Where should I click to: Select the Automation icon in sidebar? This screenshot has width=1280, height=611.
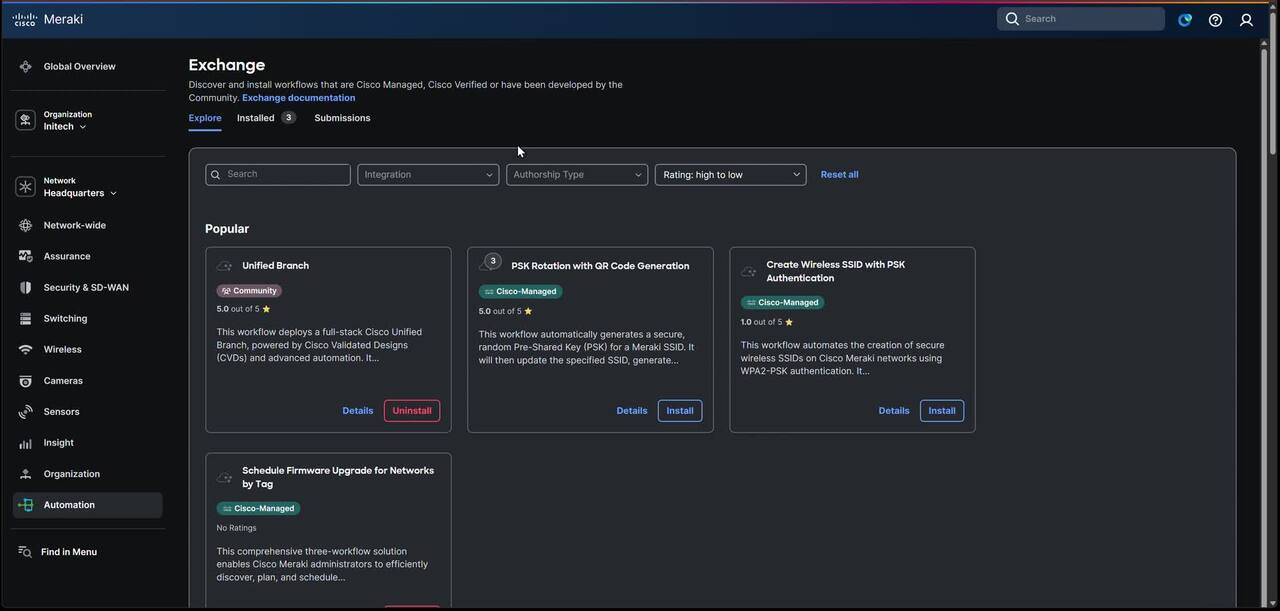[25, 505]
